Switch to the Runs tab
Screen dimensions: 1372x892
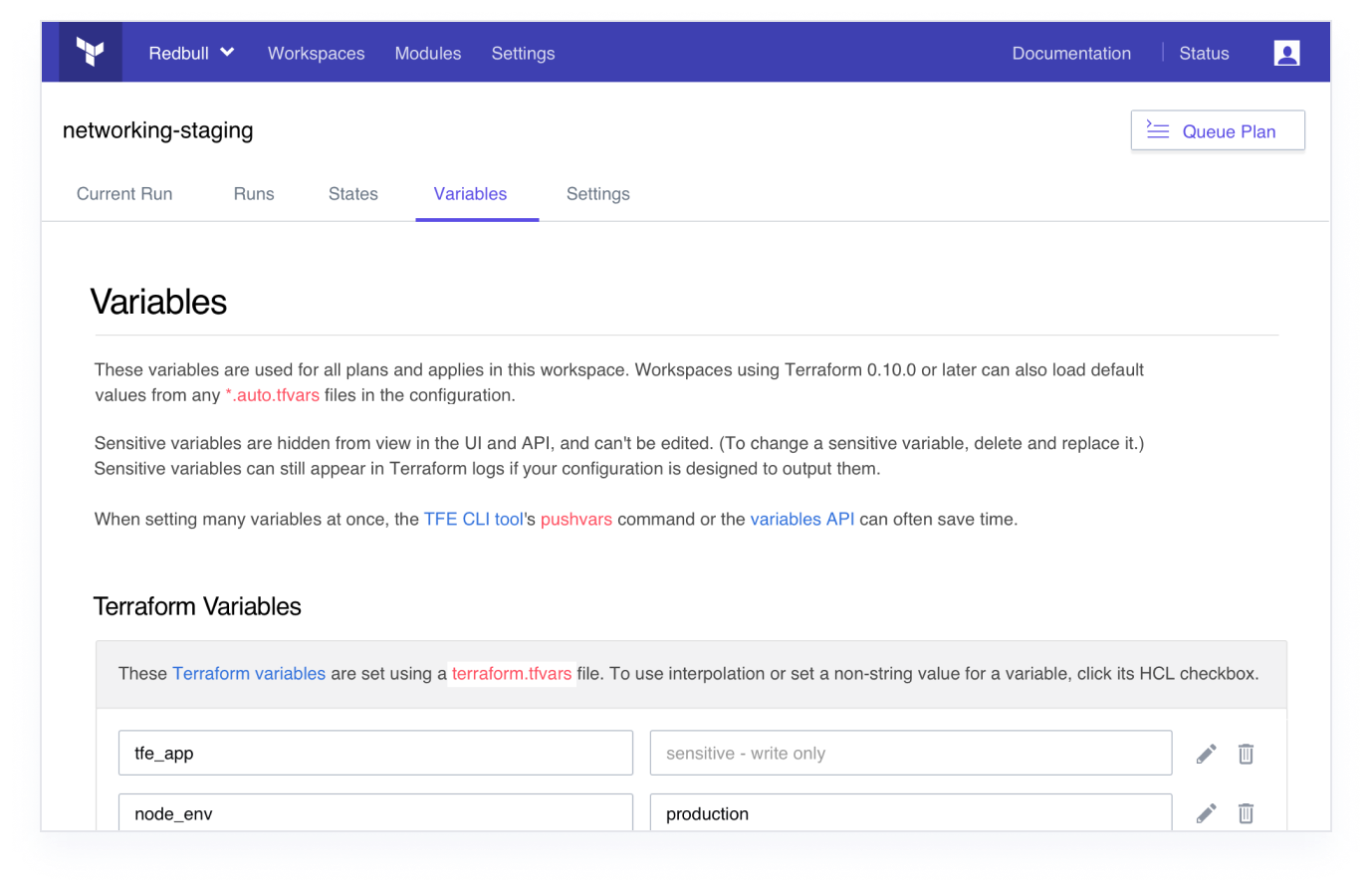pyautogui.click(x=253, y=194)
